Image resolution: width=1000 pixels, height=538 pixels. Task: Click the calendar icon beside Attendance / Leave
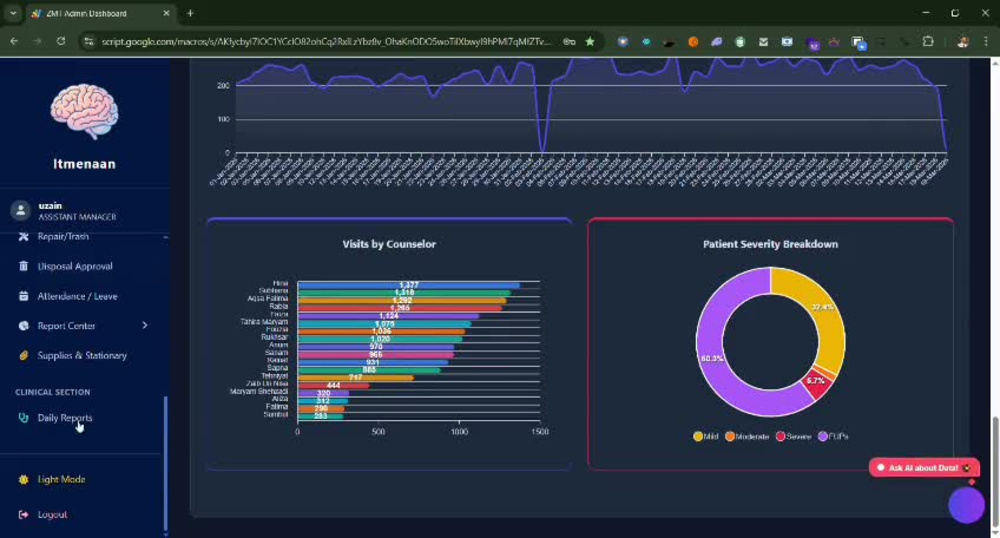[x=24, y=296]
